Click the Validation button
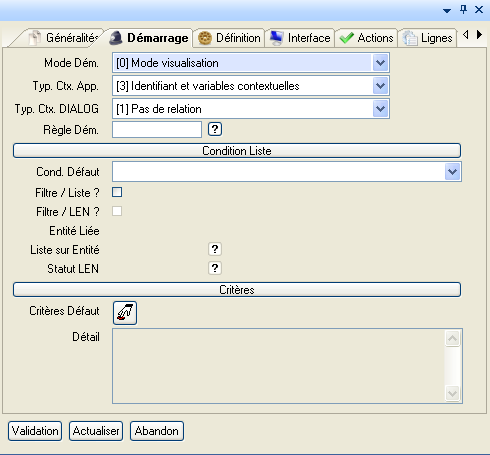This screenshot has width=490, height=455. 35,431
